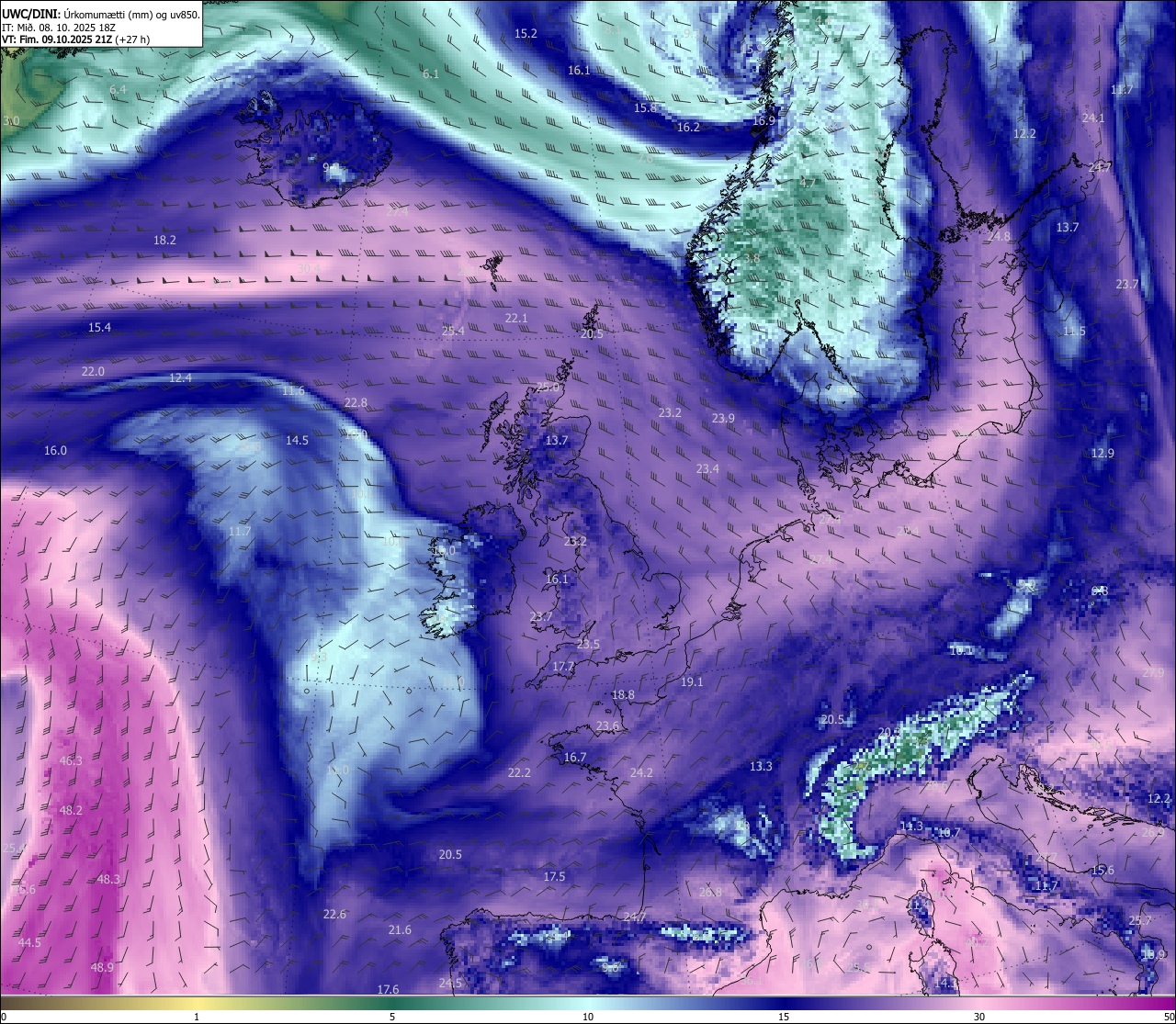Click the 21.6 map value
This screenshot has height=1024, width=1176.
pyautogui.click(x=400, y=929)
